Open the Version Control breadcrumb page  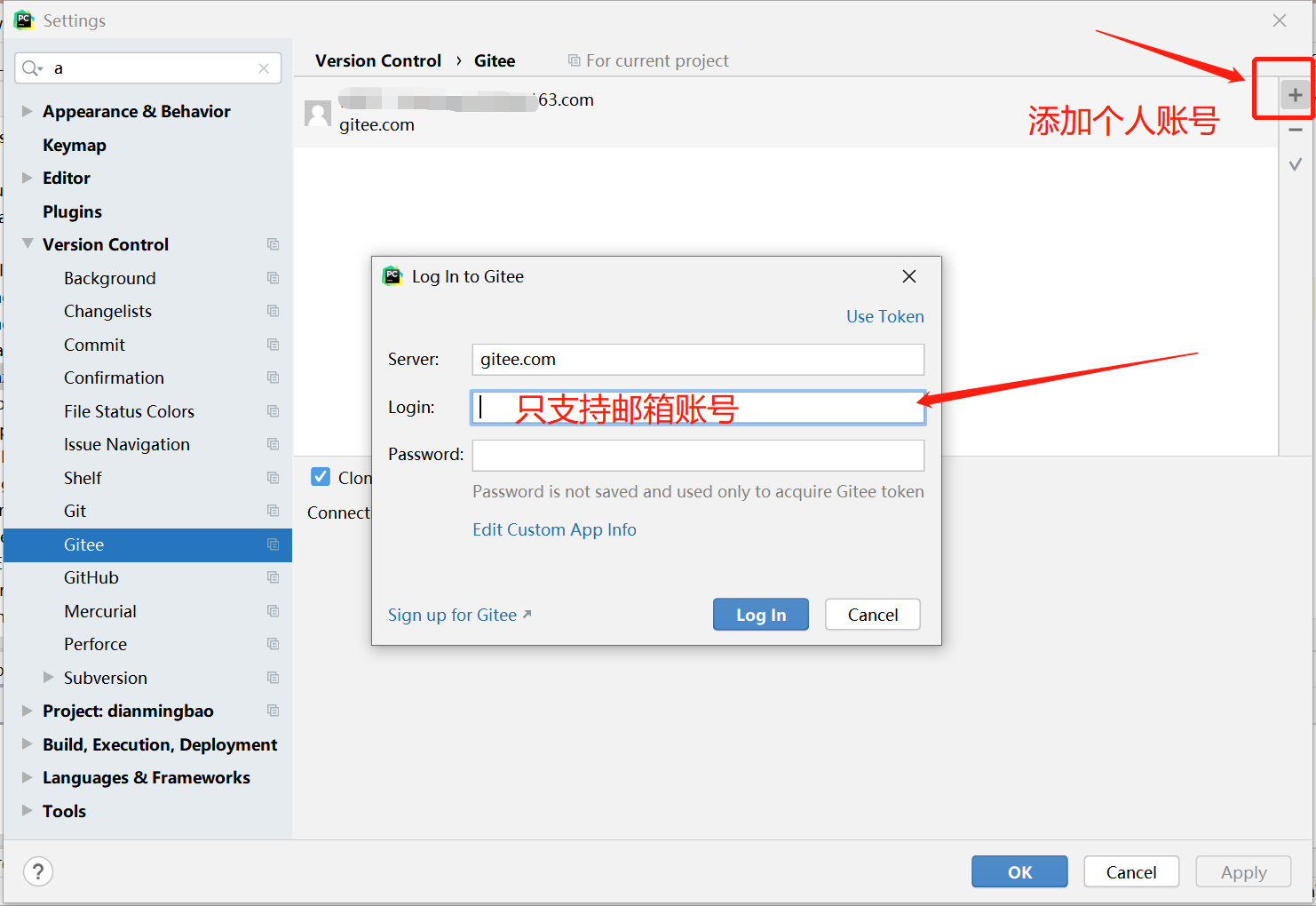click(x=377, y=60)
